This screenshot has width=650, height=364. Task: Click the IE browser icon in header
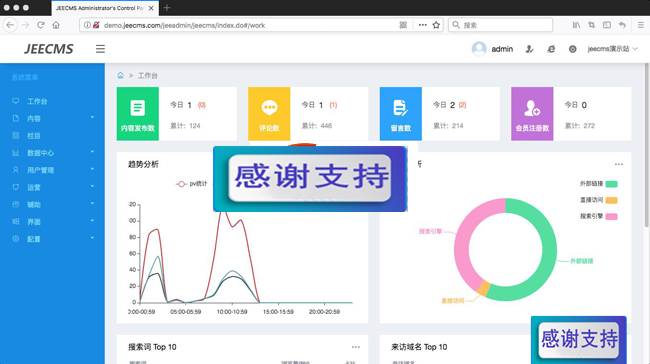(551, 49)
